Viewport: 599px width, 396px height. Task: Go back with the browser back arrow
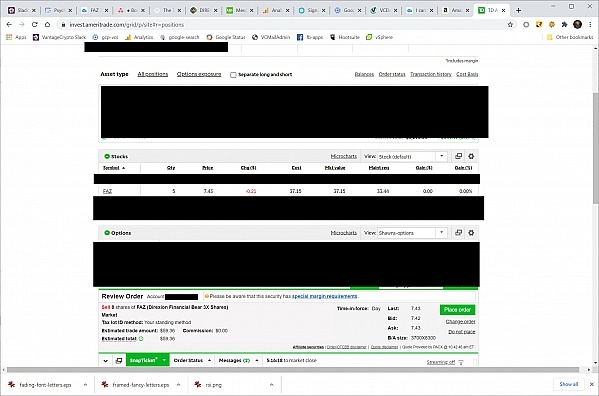tap(9, 24)
